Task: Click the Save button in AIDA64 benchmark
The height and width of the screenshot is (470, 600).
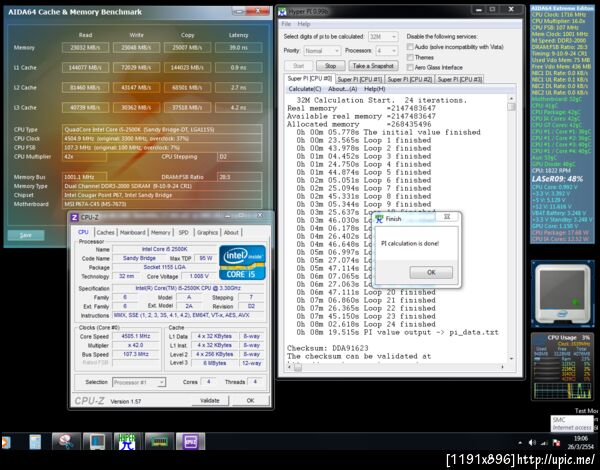Action: [26, 235]
